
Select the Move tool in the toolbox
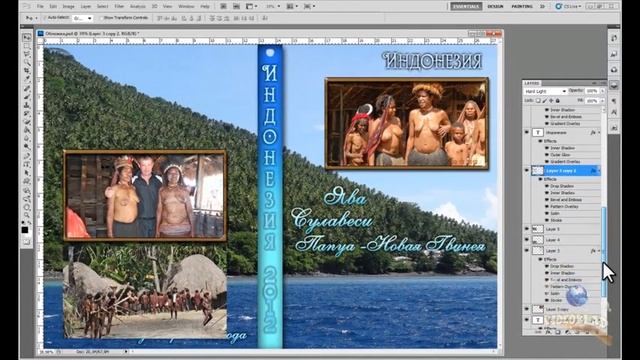(27, 38)
